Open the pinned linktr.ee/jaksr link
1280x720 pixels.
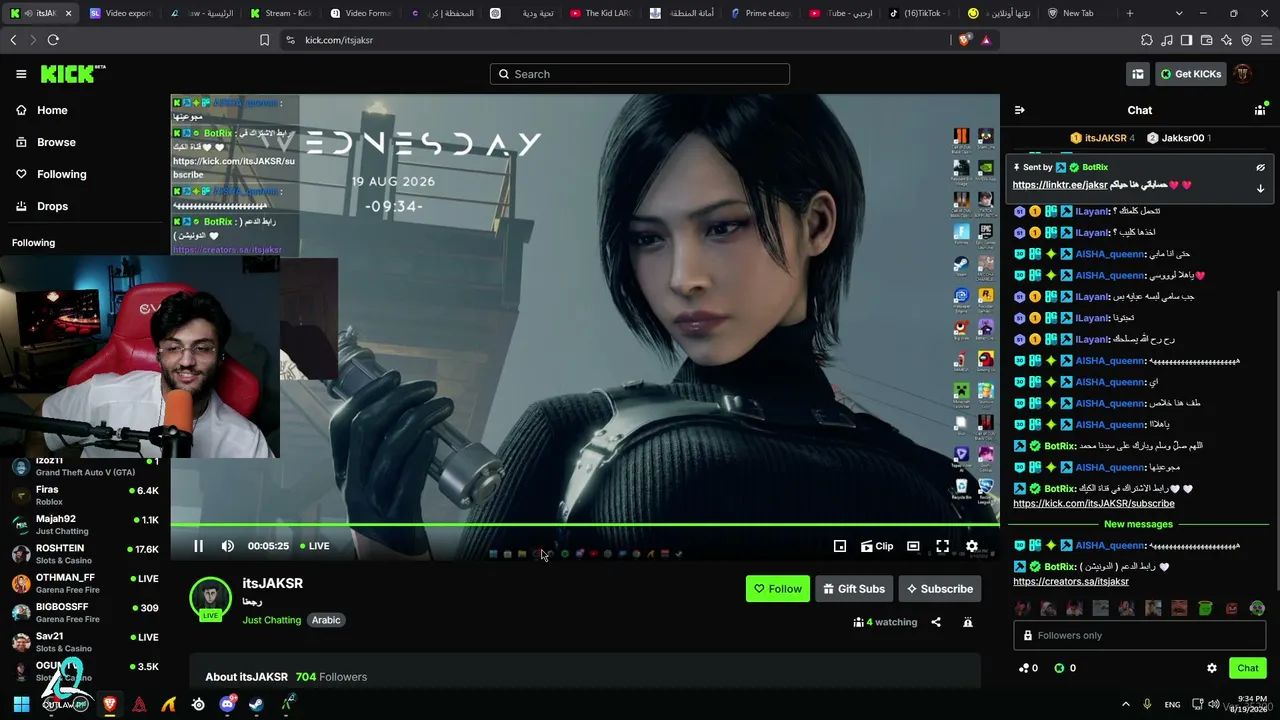pyautogui.click(x=1060, y=185)
